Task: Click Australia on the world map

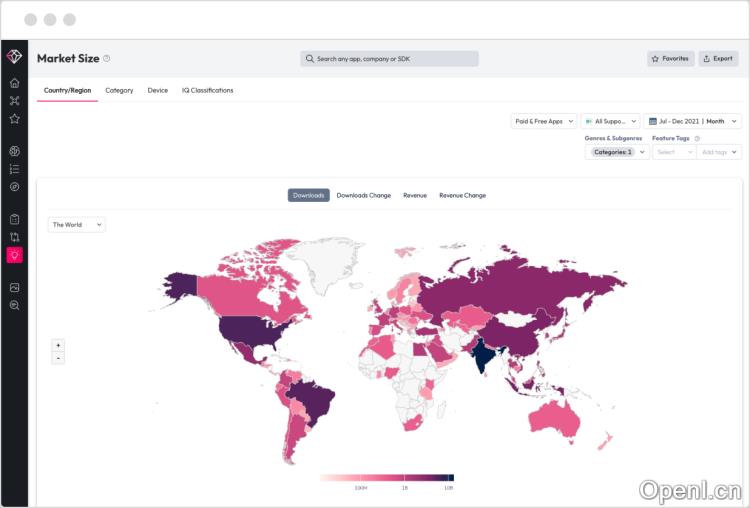Action: pyautogui.click(x=555, y=419)
